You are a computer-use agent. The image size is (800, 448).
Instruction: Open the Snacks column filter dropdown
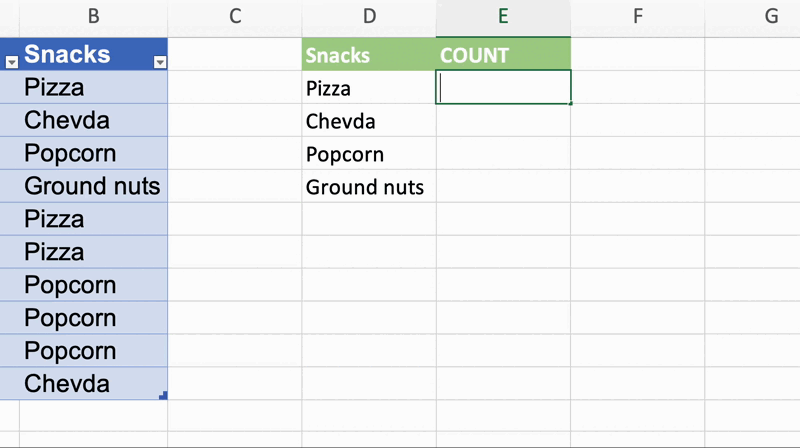[159, 62]
